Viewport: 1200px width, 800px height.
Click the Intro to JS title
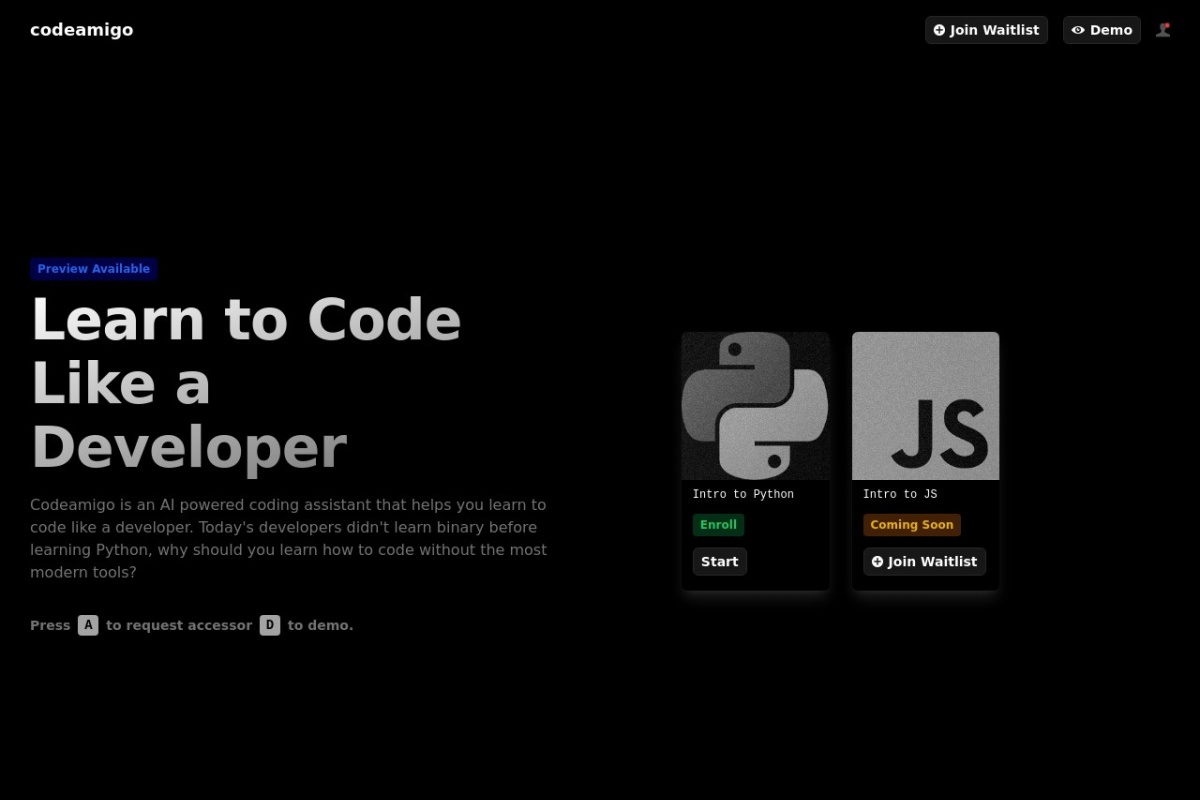(900, 494)
